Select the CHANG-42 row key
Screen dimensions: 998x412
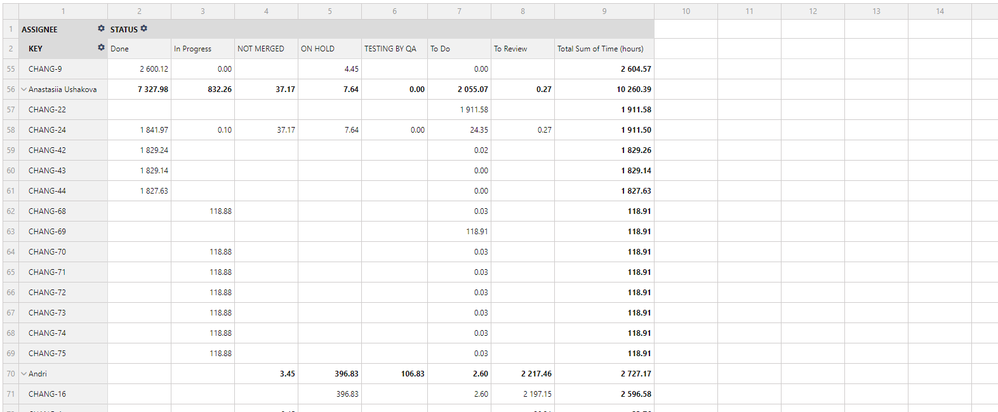pyautogui.click(x=47, y=150)
